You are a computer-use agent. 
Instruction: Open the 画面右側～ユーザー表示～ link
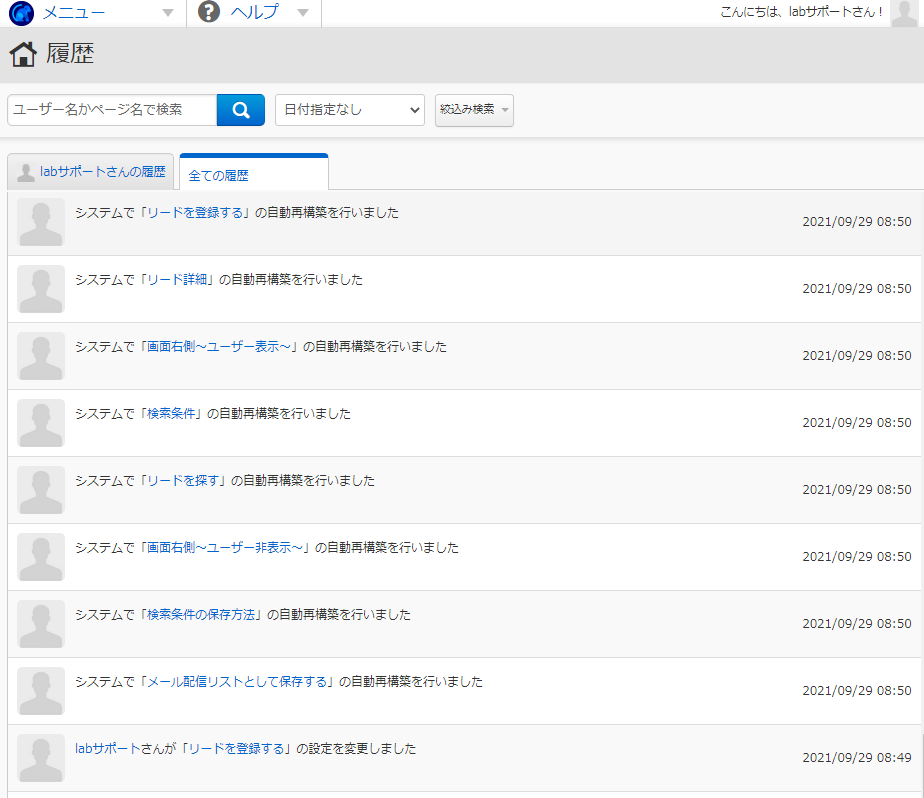(x=219, y=347)
